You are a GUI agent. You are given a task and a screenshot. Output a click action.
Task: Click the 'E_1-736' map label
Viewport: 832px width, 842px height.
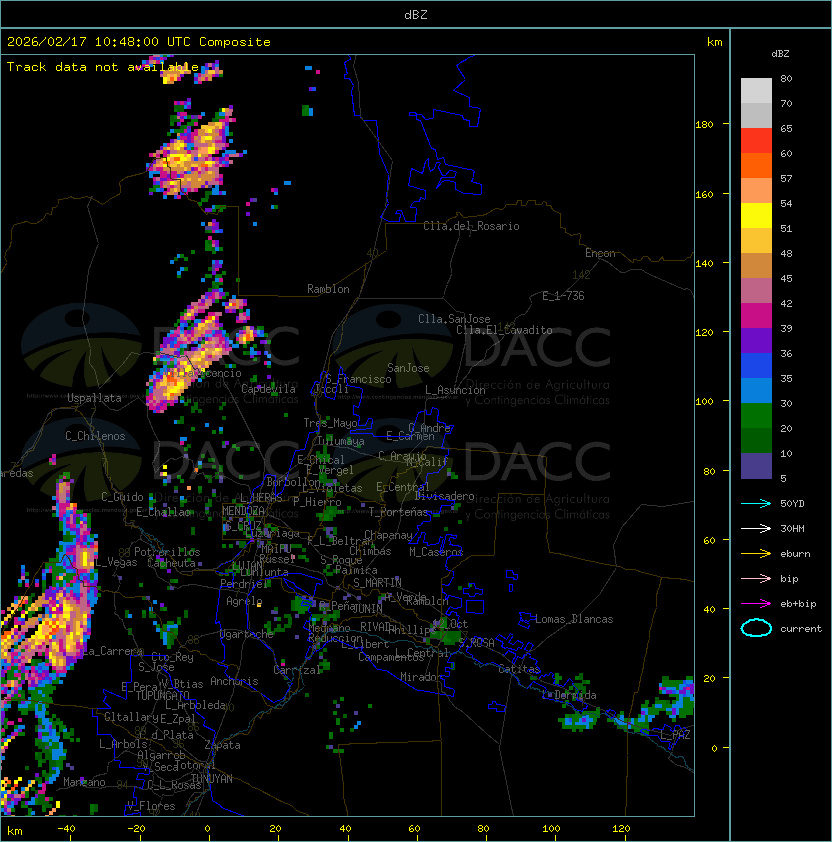563,296
